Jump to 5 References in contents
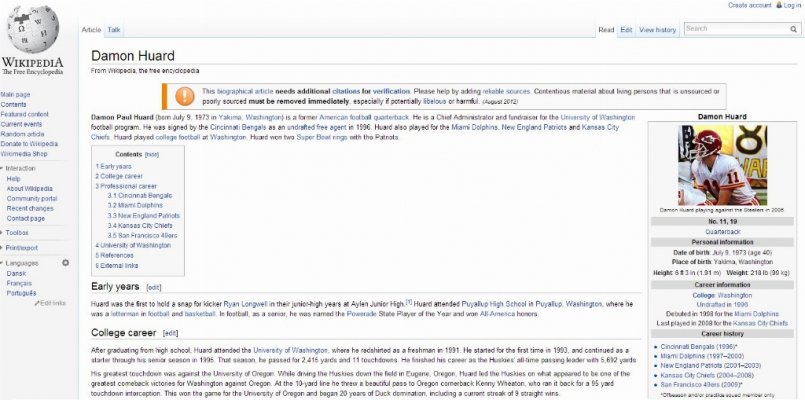 [x=114, y=255]
